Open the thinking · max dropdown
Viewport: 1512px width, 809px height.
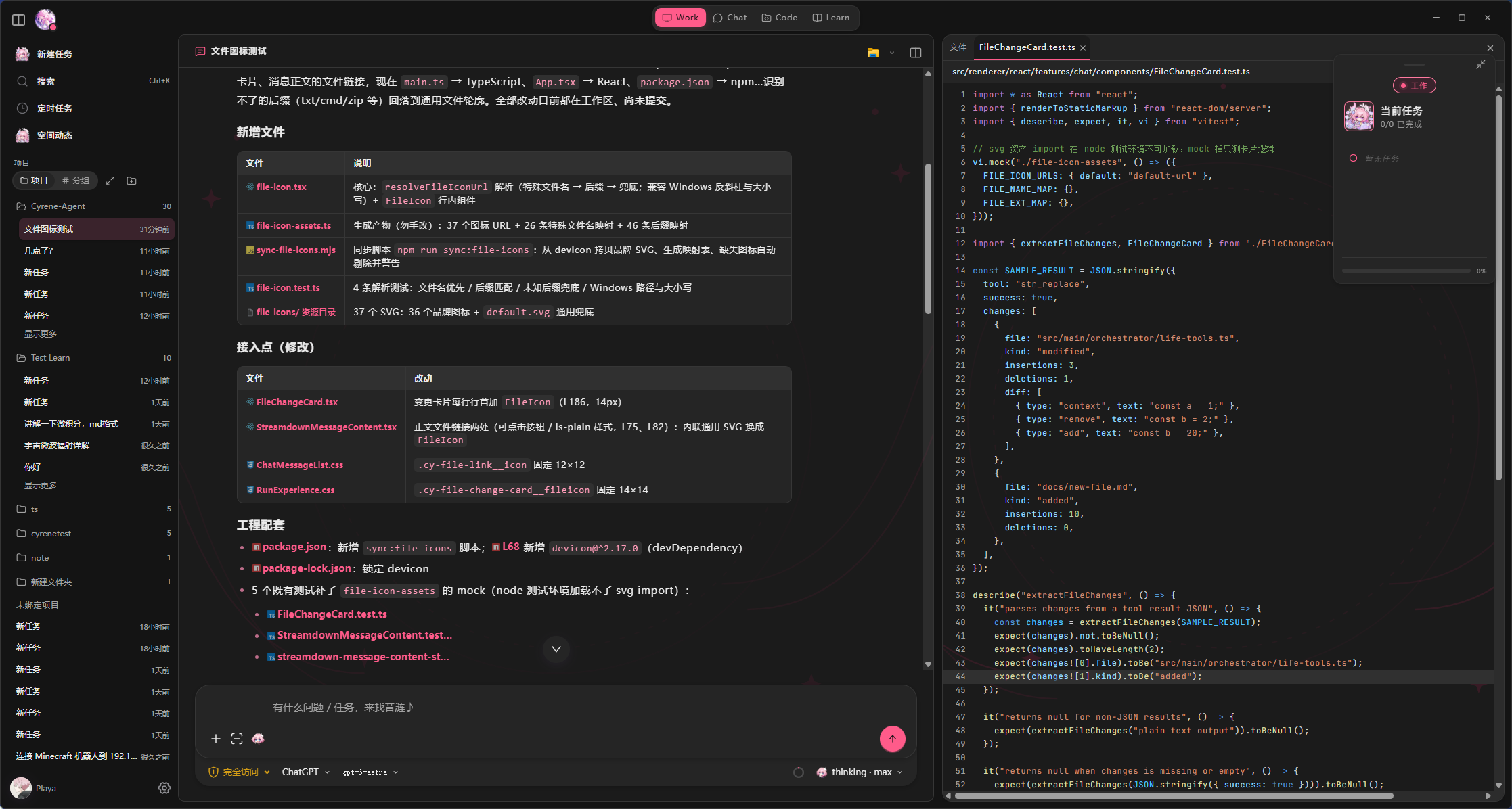[x=860, y=772]
